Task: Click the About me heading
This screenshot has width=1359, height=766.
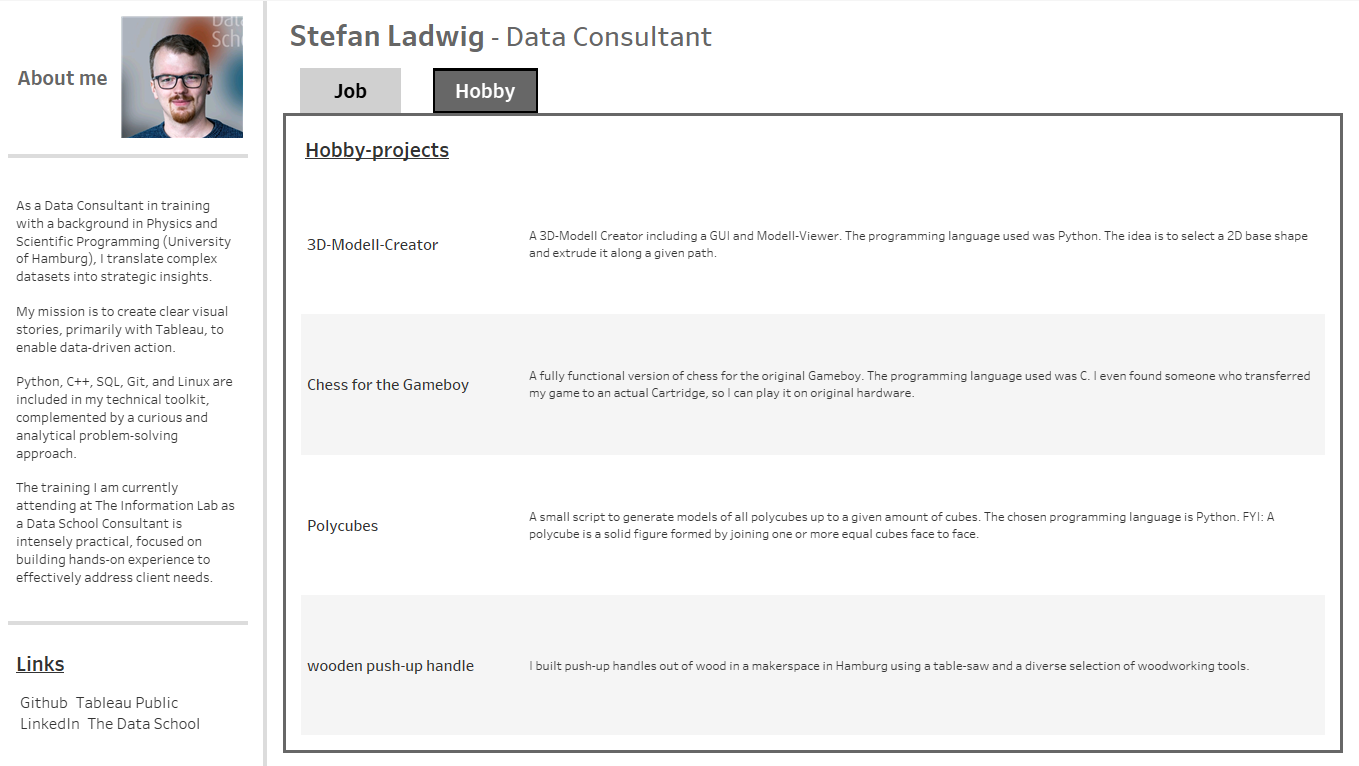Action: (62, 78)
